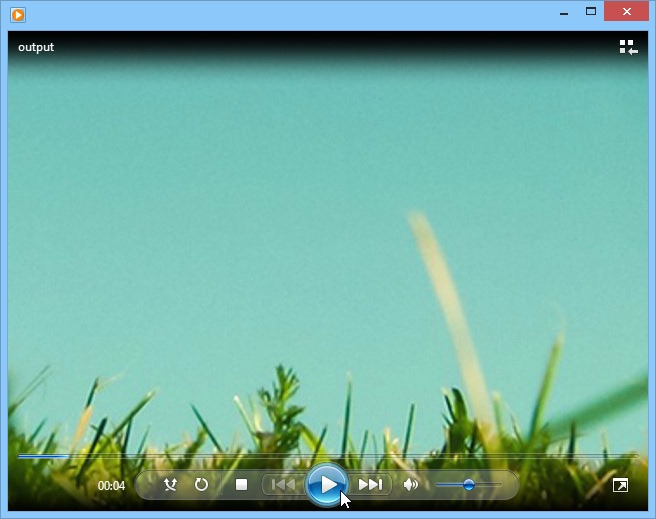Minimize the player window
This screenshot has height=519, width=656.
(x=564, y=12)
